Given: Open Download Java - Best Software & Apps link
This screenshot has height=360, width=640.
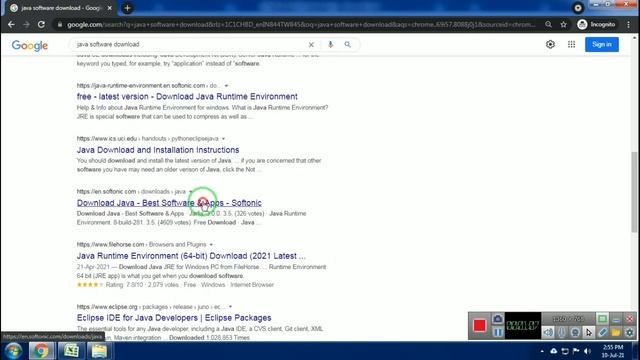Looking at the screenshot, I should point(169,203).
